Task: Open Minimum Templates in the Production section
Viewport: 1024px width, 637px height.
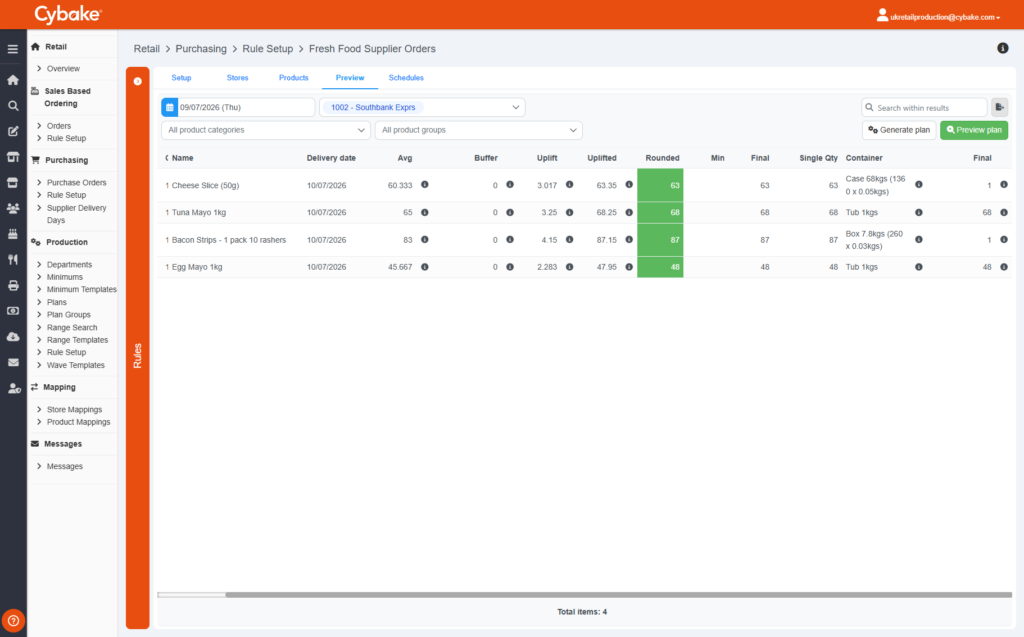Action: coord(81,289)
